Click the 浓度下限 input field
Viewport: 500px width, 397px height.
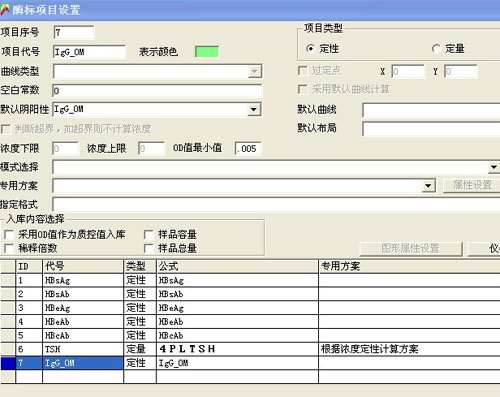[66, 148]
